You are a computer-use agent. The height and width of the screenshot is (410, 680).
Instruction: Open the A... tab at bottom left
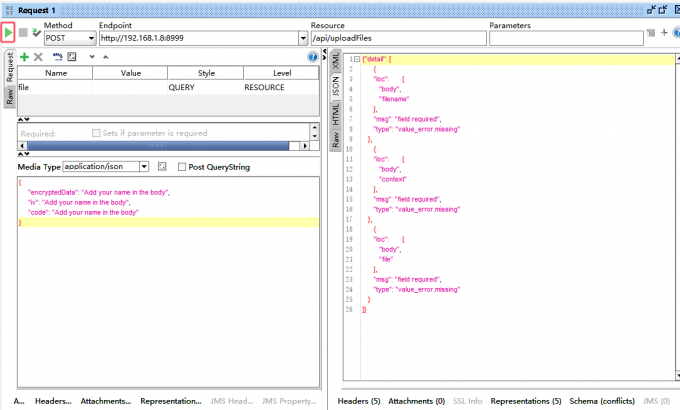tap(19, 401)
